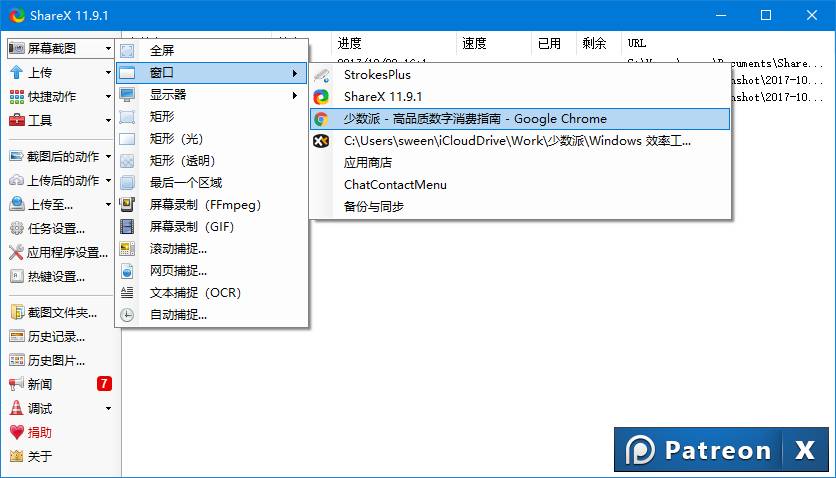Click the Fullscreen capture icon
Image resolution: width=836 pixels, height=478 pixels.
pyautogui.click(x=127, y=51)
